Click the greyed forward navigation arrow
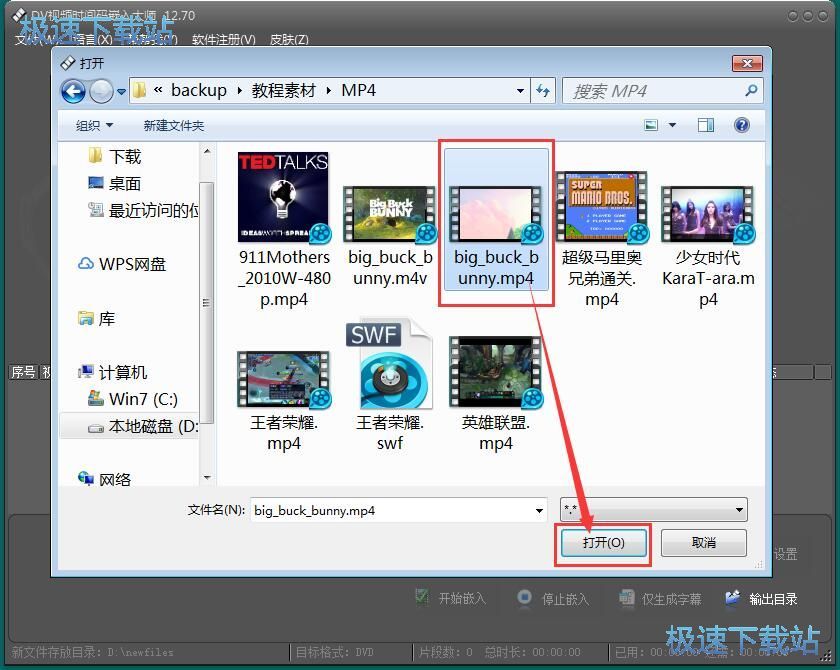840x670 pixels. [101, 92]
